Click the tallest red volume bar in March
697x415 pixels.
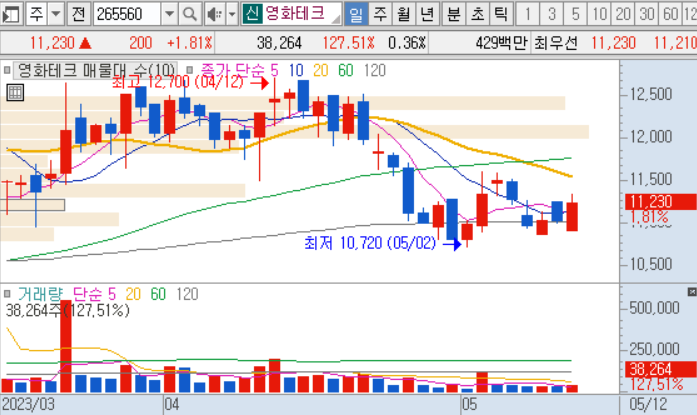pyautogui.click(x=66, y=346)
